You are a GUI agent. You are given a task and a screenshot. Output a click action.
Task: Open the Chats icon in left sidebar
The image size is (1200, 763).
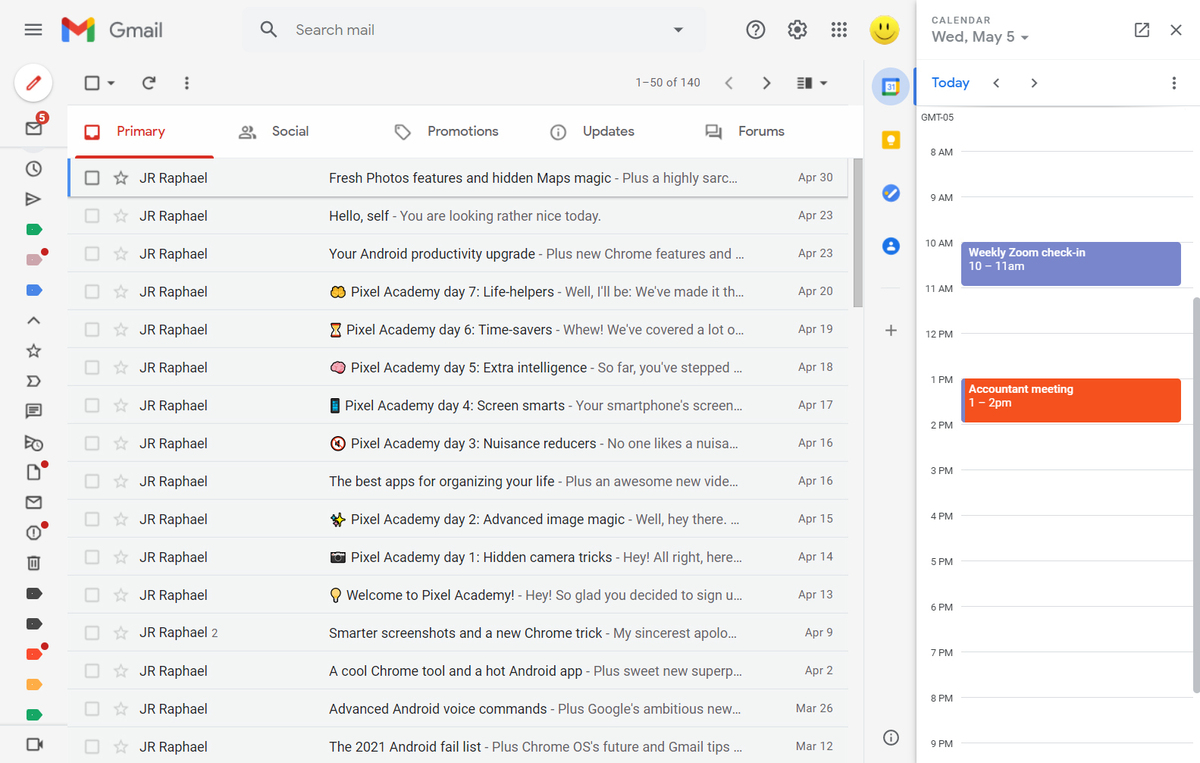pyautogui.click(x=33, y=411)
